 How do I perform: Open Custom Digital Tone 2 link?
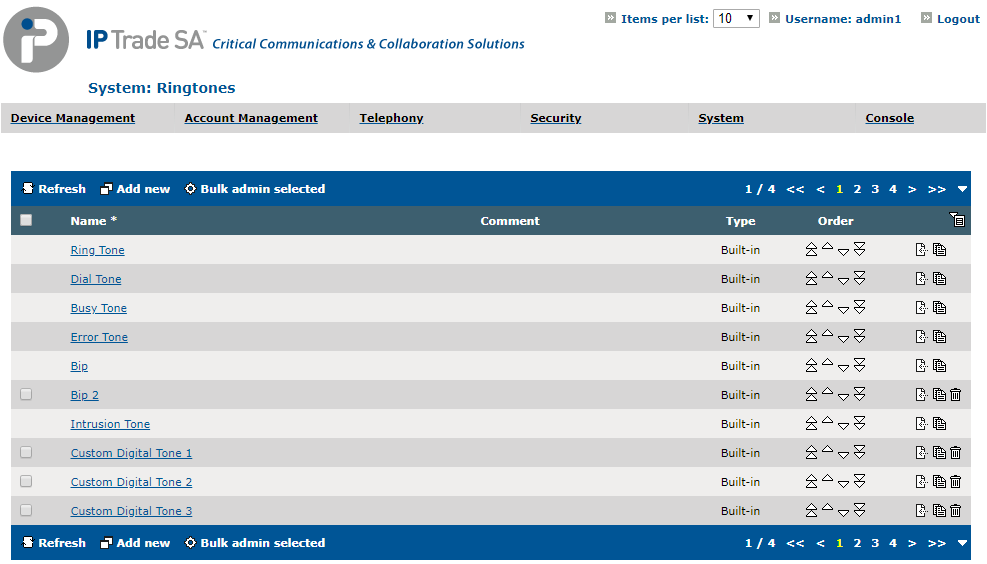132,482
